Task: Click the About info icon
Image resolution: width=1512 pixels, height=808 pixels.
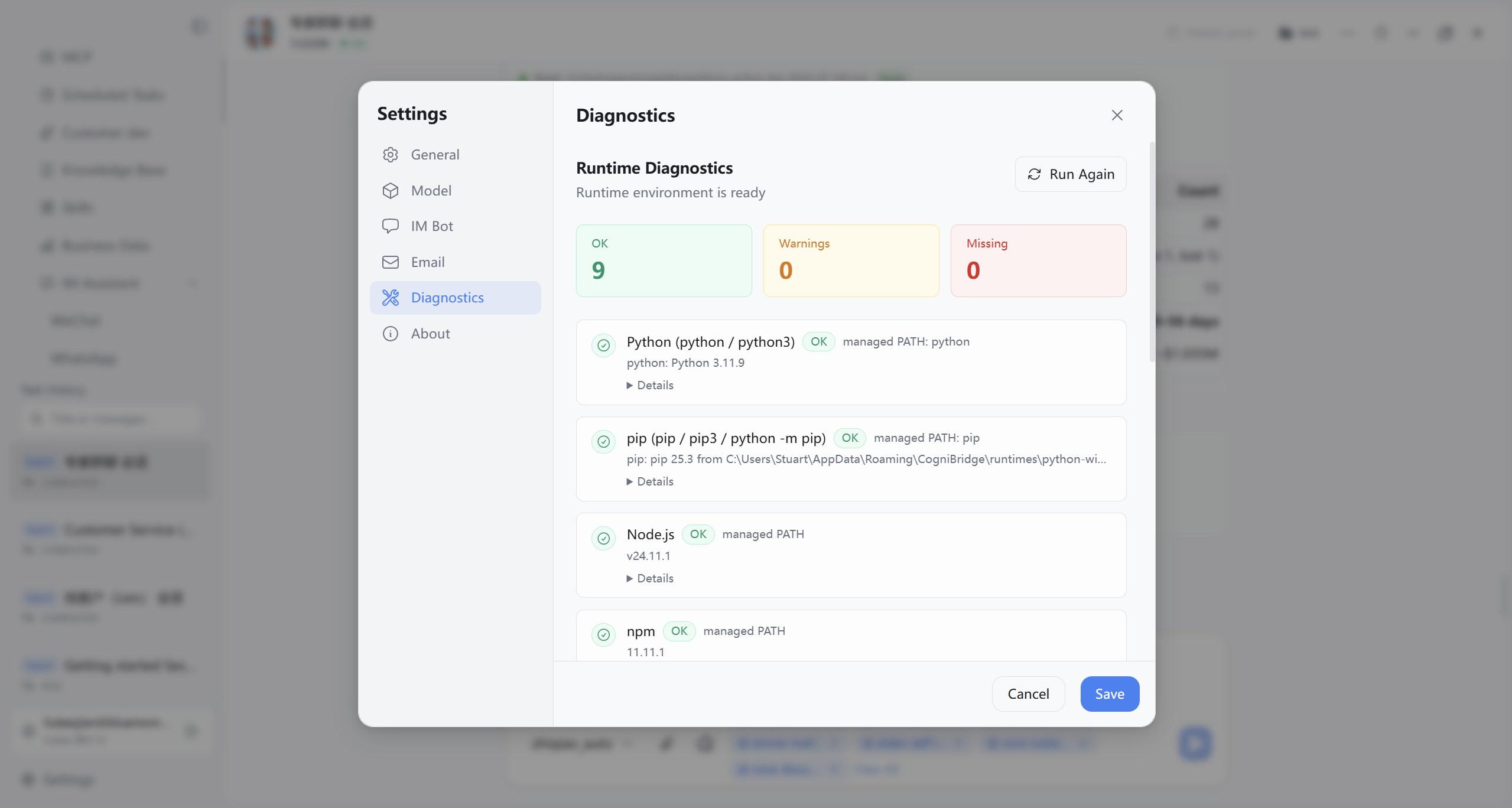Action: pyautogui.click(x=391, y=334)
